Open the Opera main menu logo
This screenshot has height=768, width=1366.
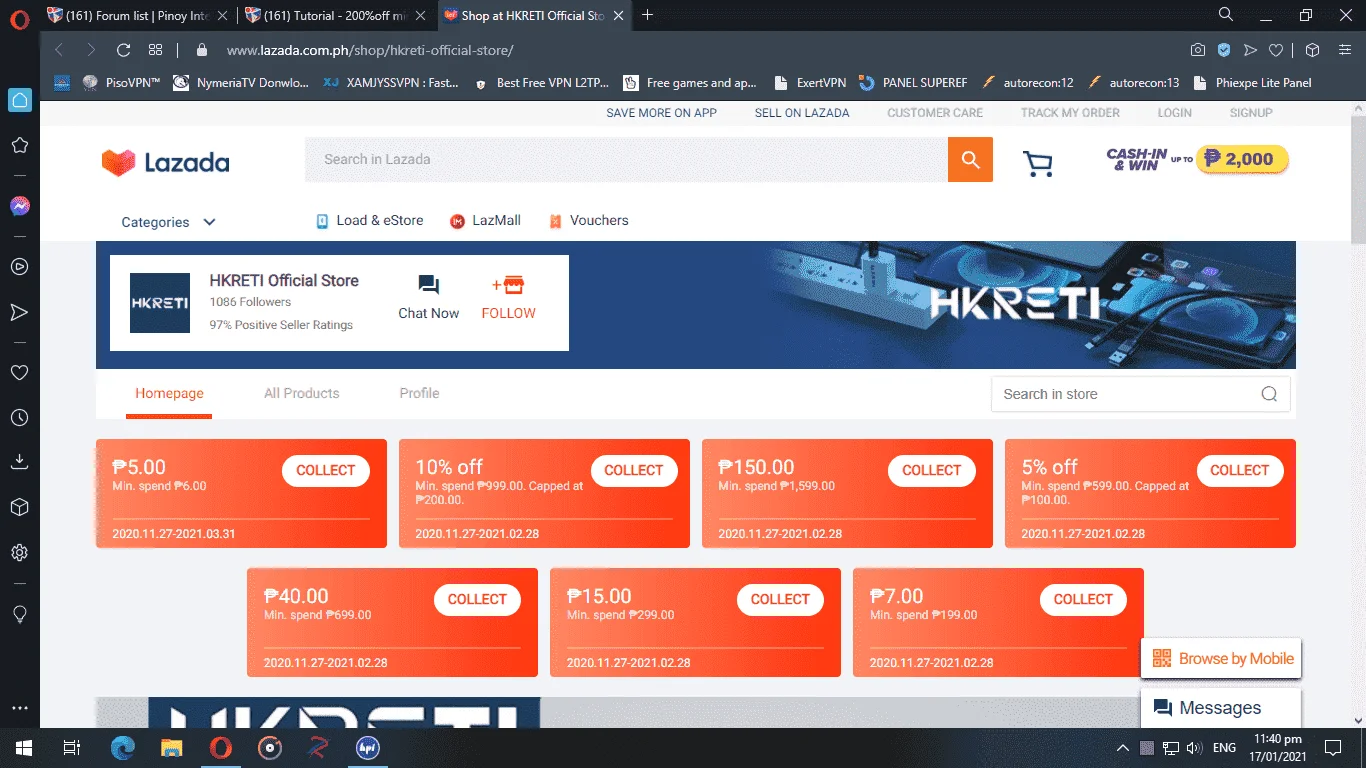19,17
